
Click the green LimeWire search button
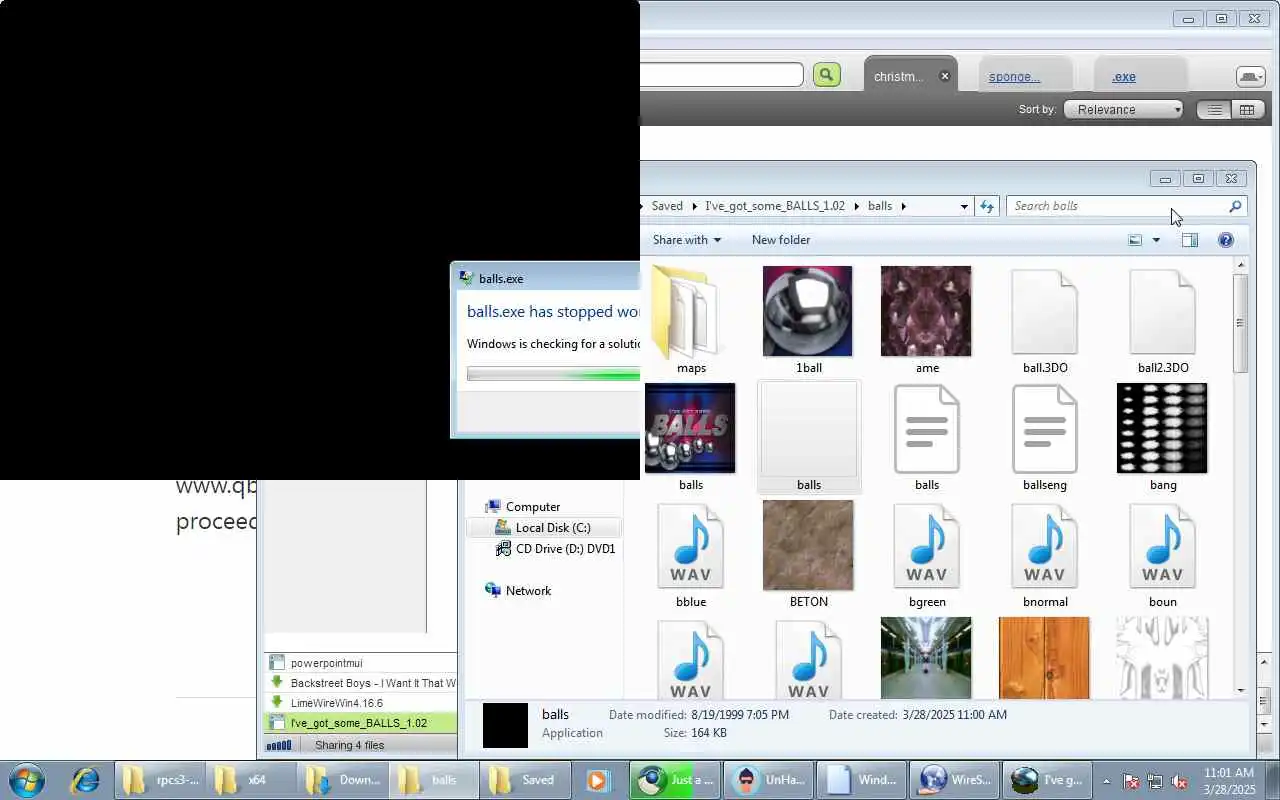[826, 75]
